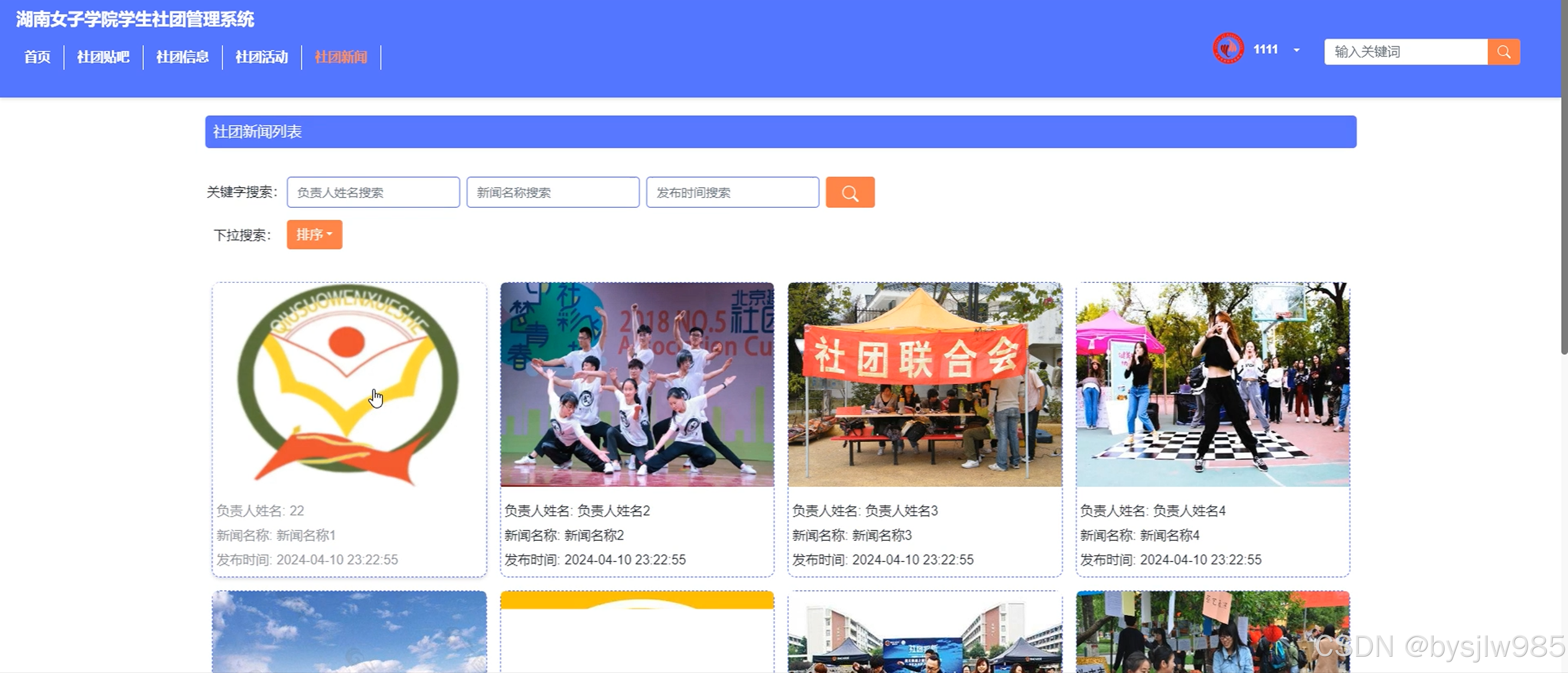
Task: Click the 社团新闻列表 section header
Action: click(x=780, y=132)
